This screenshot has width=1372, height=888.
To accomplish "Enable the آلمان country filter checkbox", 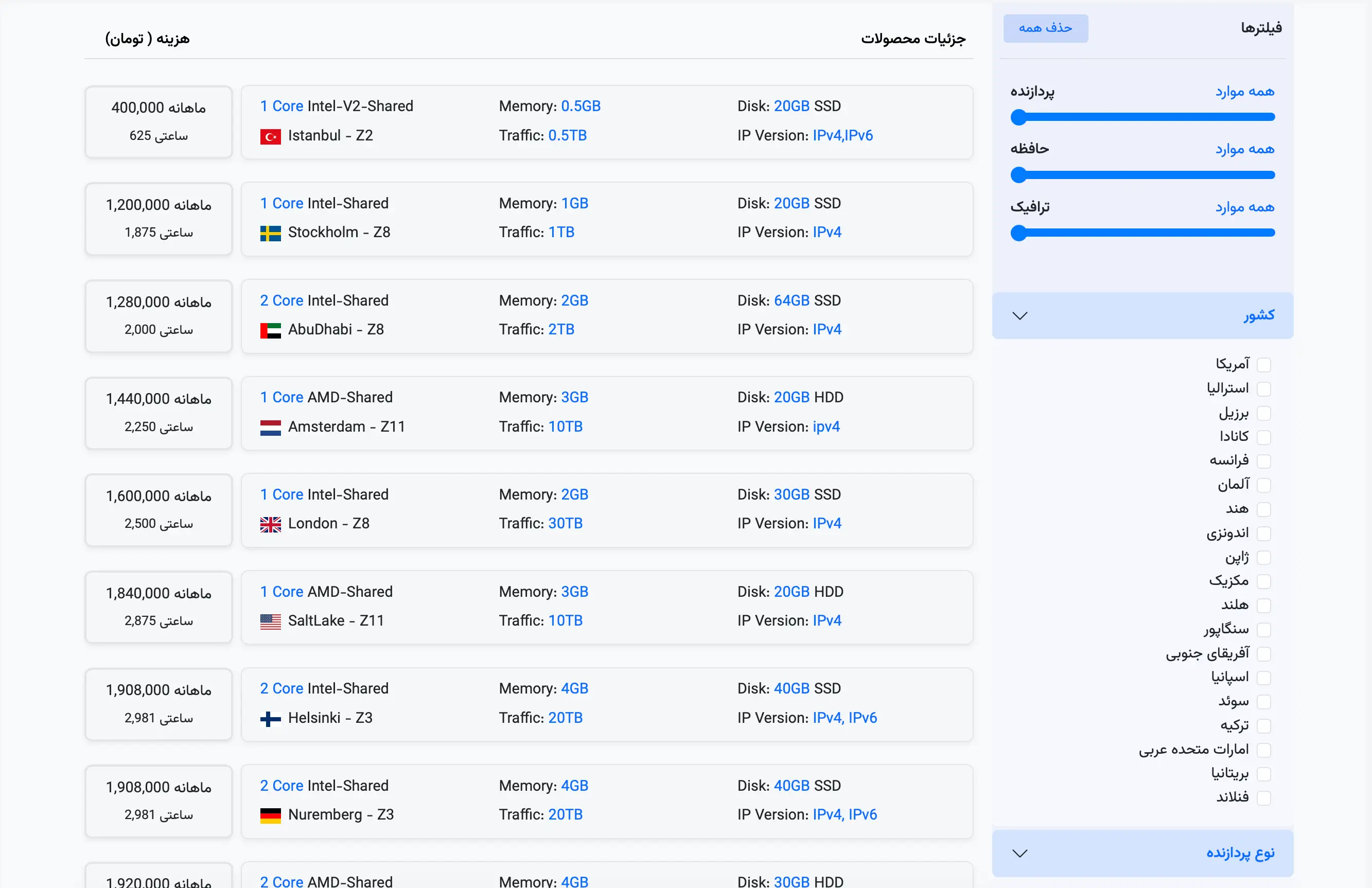I will 1263,485.
